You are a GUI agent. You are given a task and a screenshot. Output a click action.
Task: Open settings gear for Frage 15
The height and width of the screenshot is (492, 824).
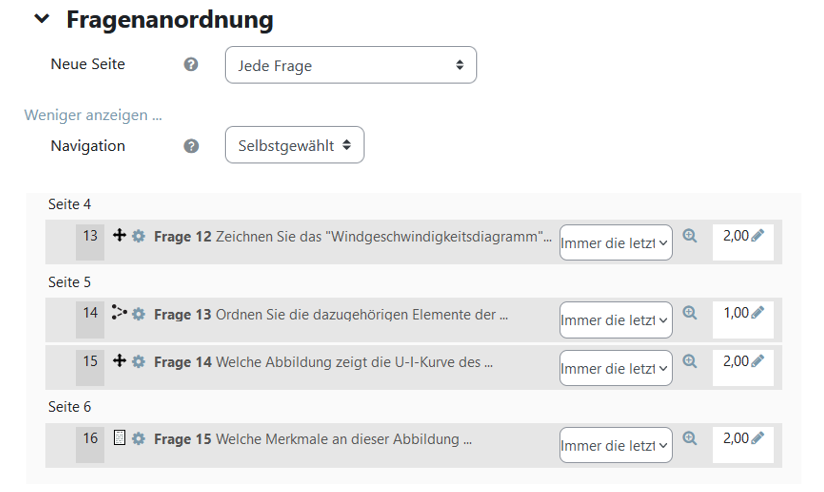pos(138,439)
